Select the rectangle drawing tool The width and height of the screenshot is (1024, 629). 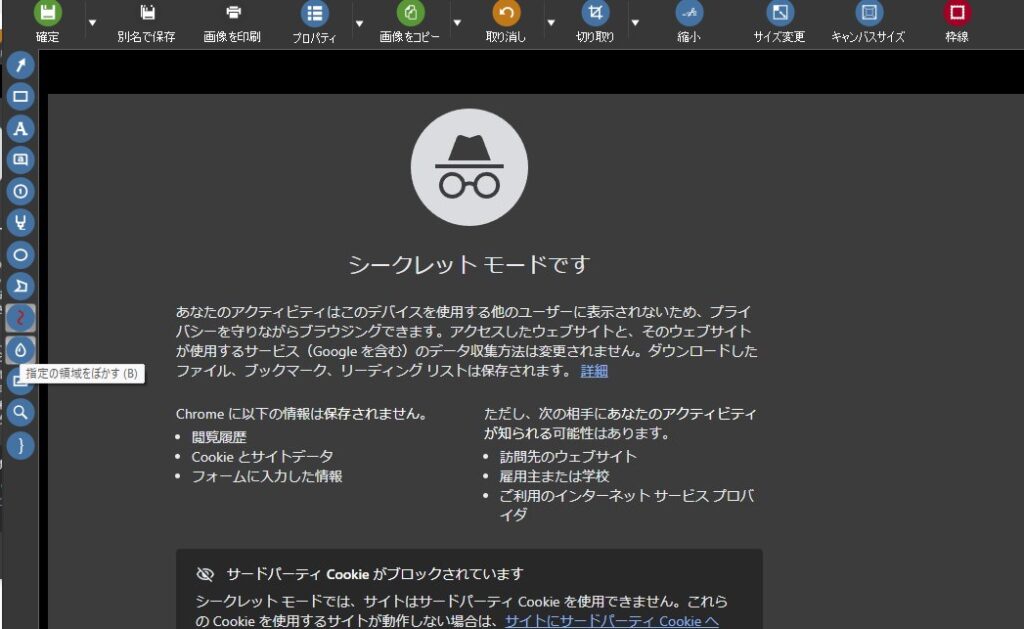[20, 97]
